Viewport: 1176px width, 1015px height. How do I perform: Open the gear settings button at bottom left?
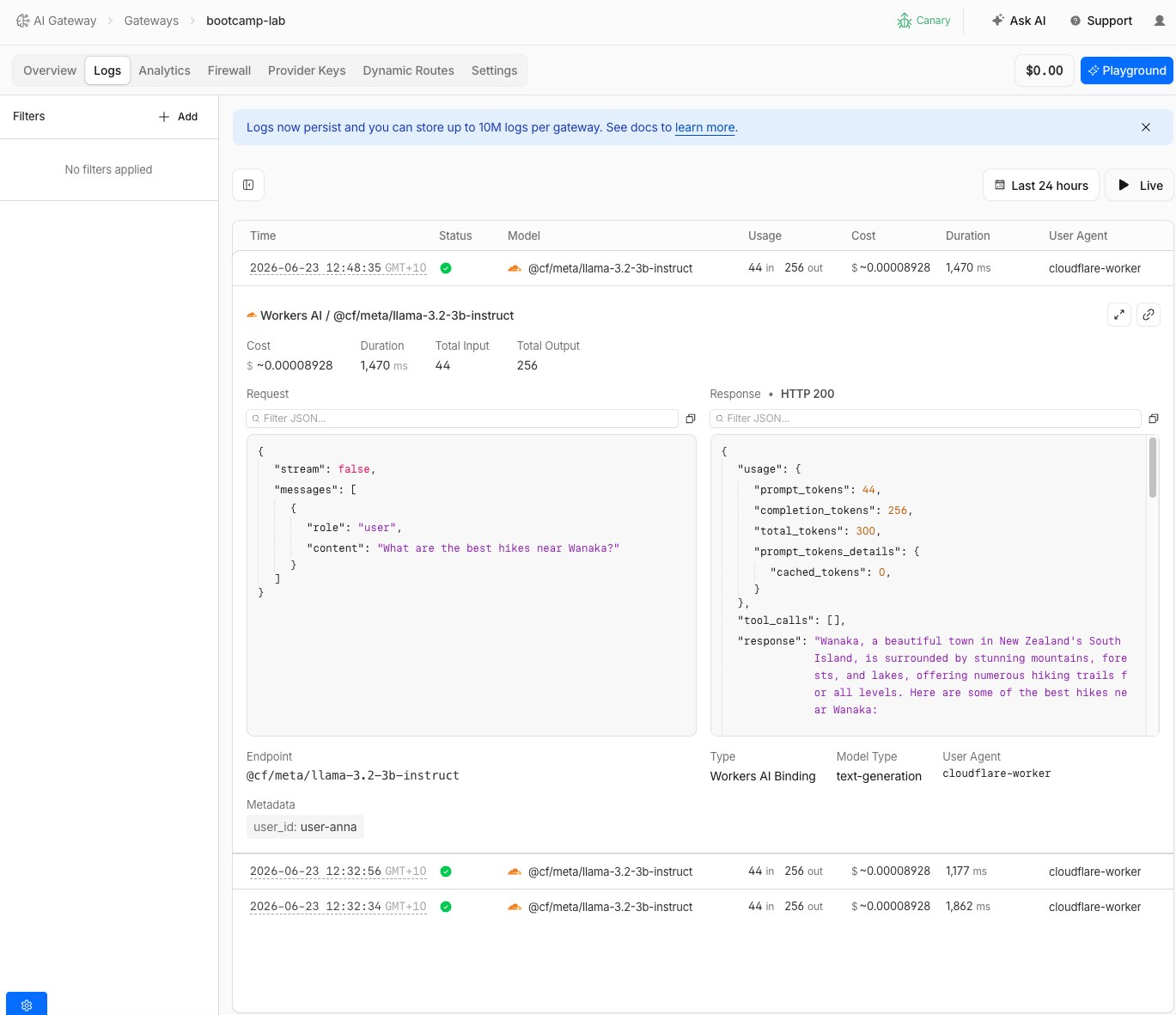pos(27,1004)
